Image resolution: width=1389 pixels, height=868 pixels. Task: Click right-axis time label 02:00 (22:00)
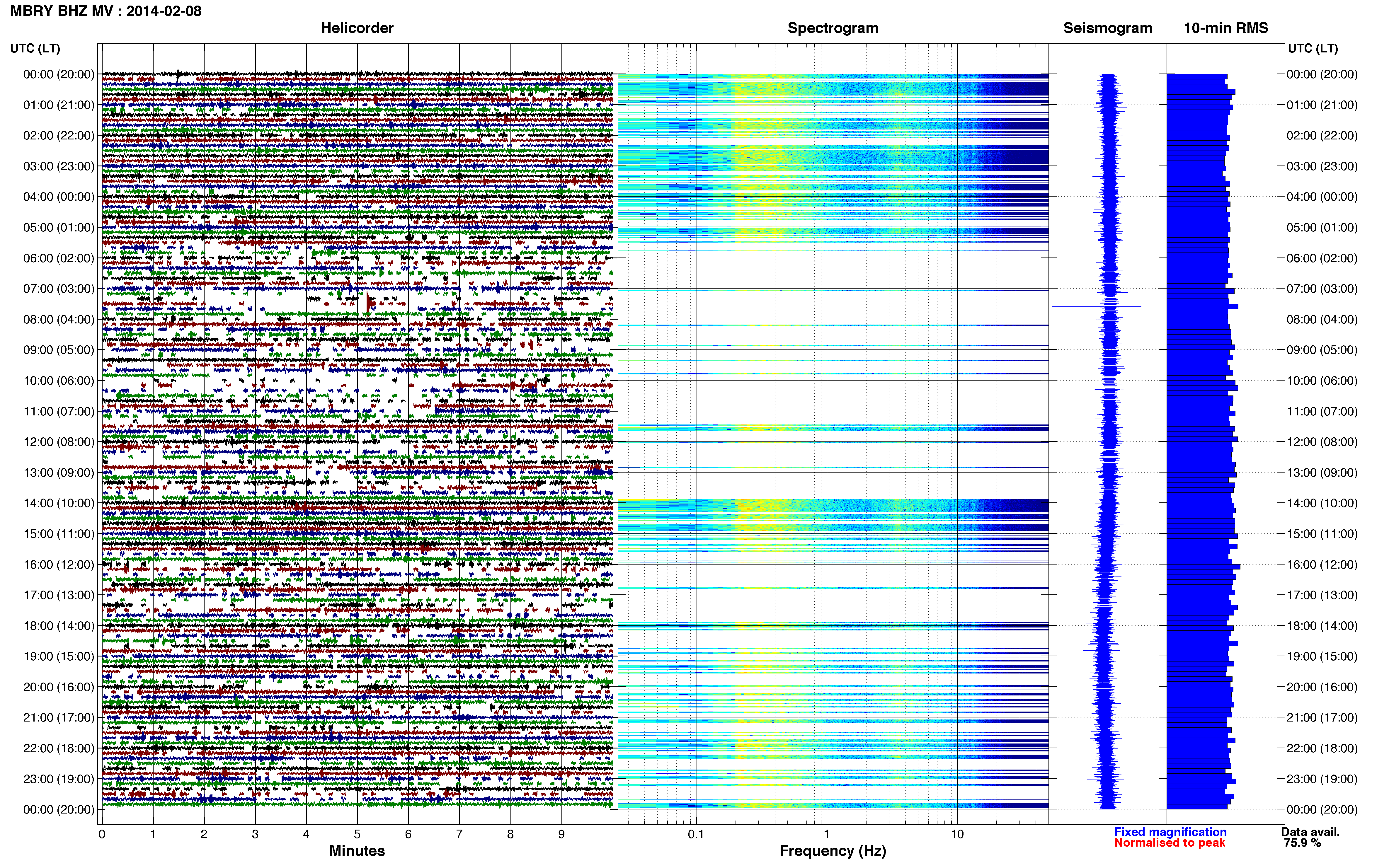tap(1322, 135)
